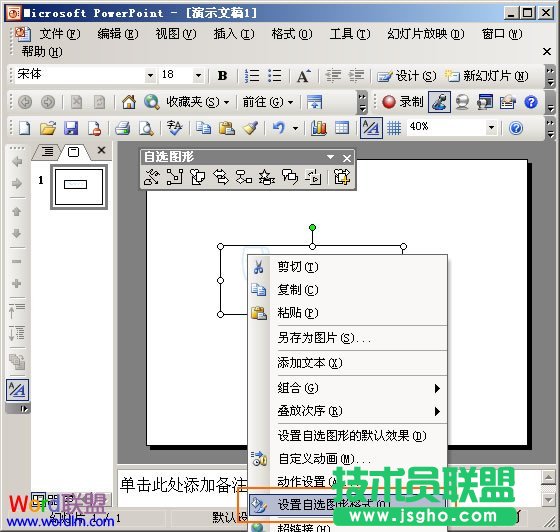Image resolution: width=560 pixels, height=532 pixels.
Task: Open AutoShapes Flowchart category
Action: coord(244,177)
